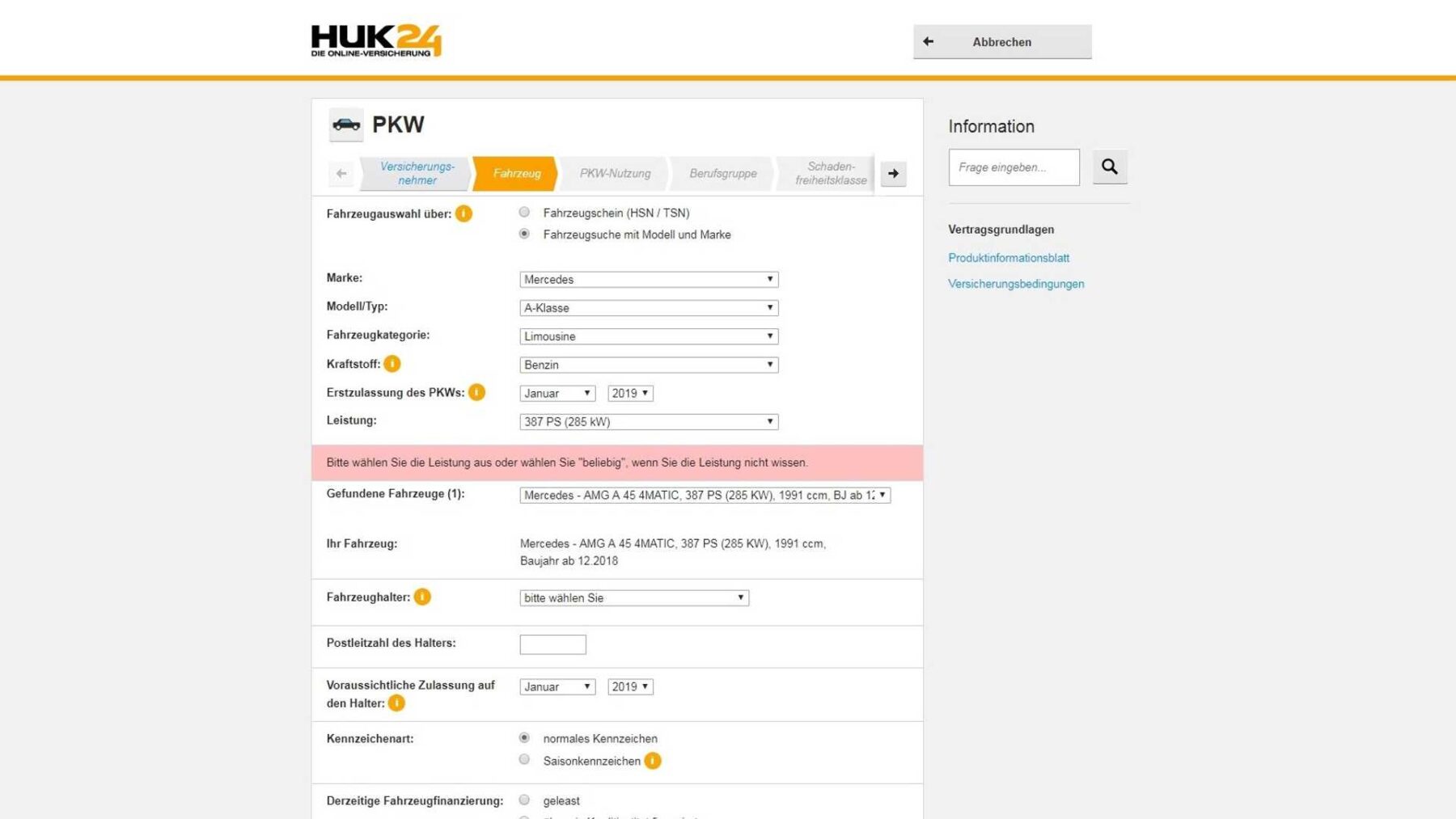Switch to the Berufsgruppe step tab
This screenshot has height=819, width=1456.
(x=723, y=173)
